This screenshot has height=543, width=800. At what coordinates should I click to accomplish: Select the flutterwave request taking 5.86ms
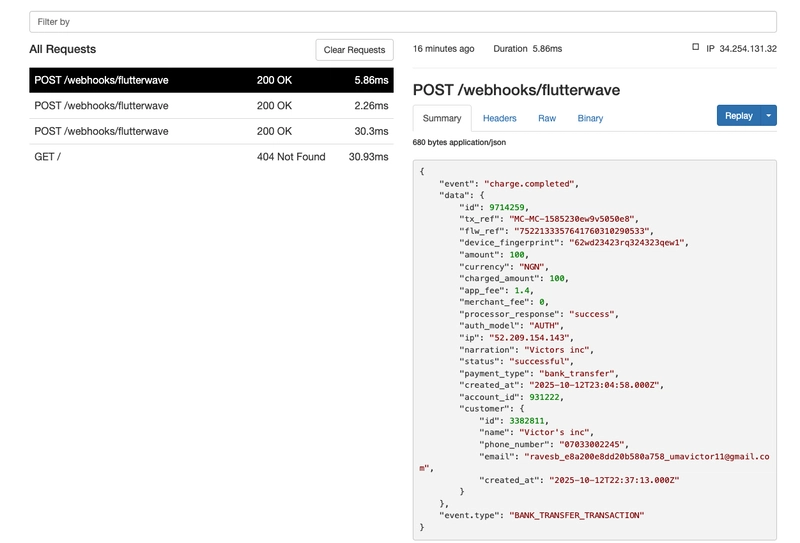coord(211,80)
